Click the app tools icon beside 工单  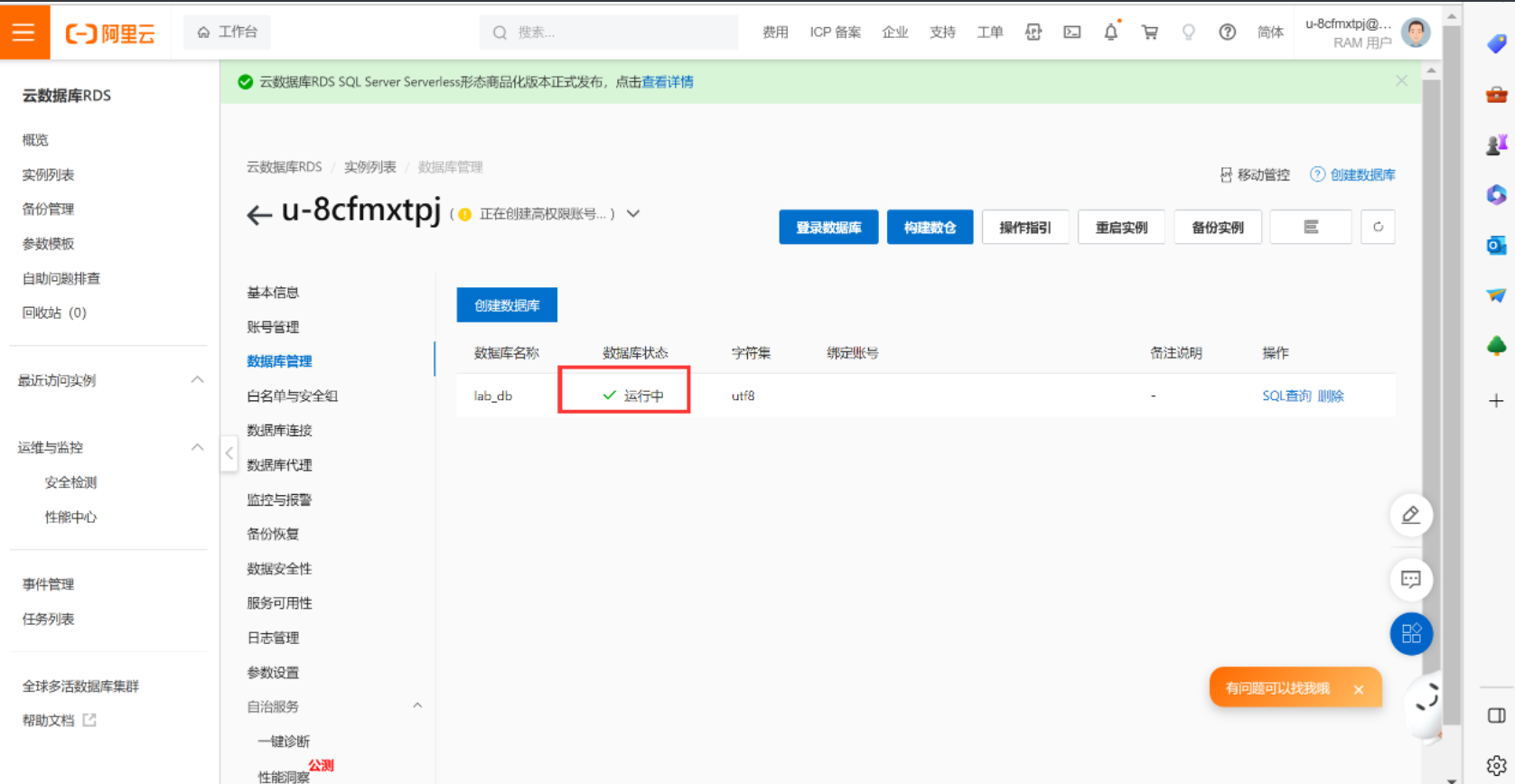click(x=1033, y=33)
